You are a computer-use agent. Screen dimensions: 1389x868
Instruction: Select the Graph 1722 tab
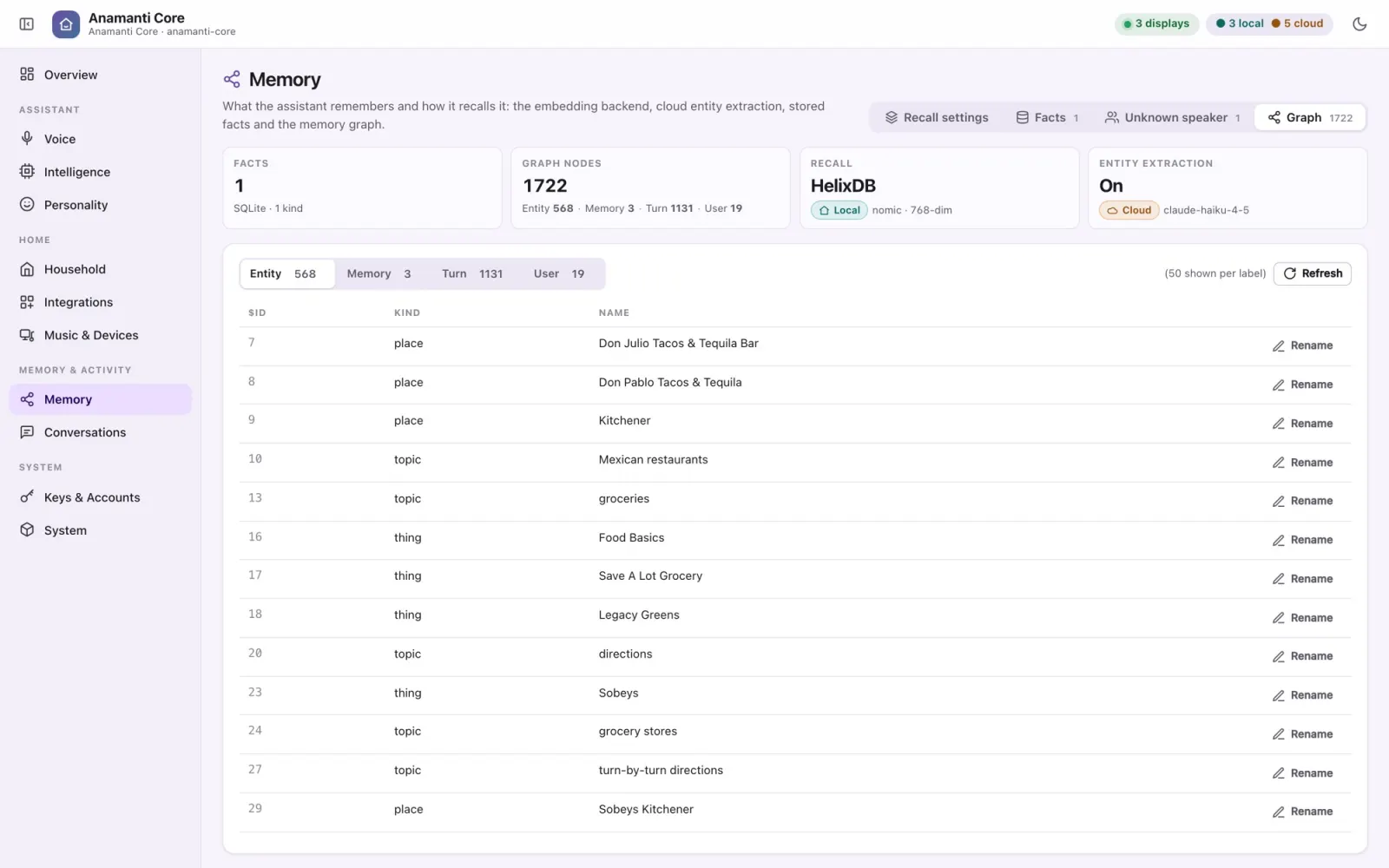pyautogui.click(x=1310, y=117)
